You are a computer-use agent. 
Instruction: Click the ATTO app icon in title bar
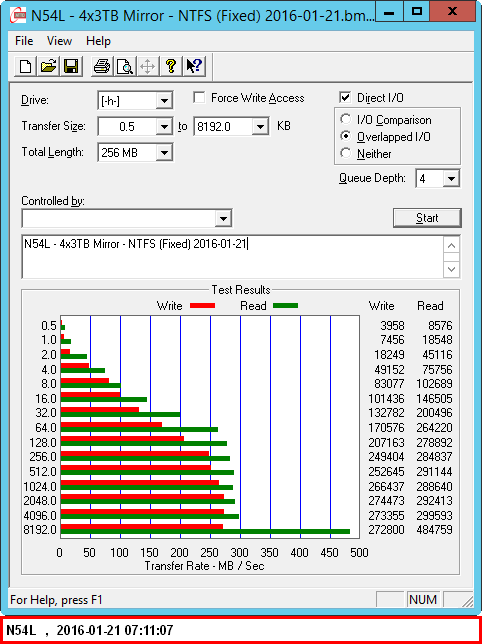coord(18,16)
